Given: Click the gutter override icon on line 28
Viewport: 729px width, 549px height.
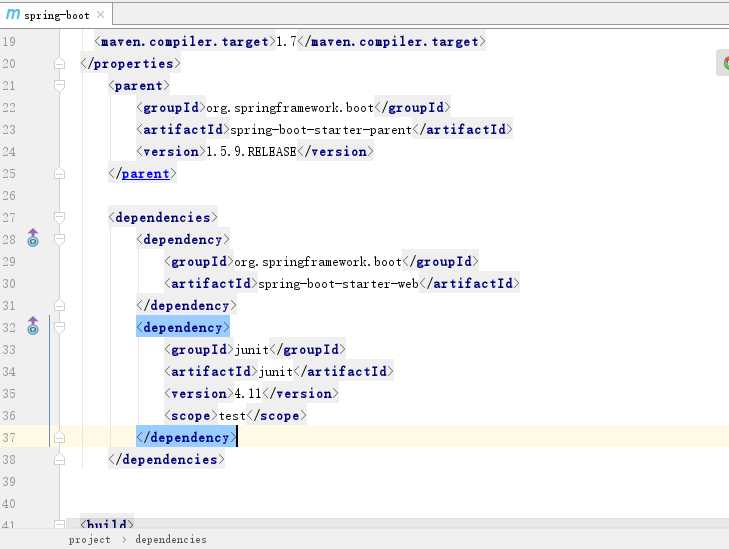Looking at the screenshot, I should tap(33, 238).
